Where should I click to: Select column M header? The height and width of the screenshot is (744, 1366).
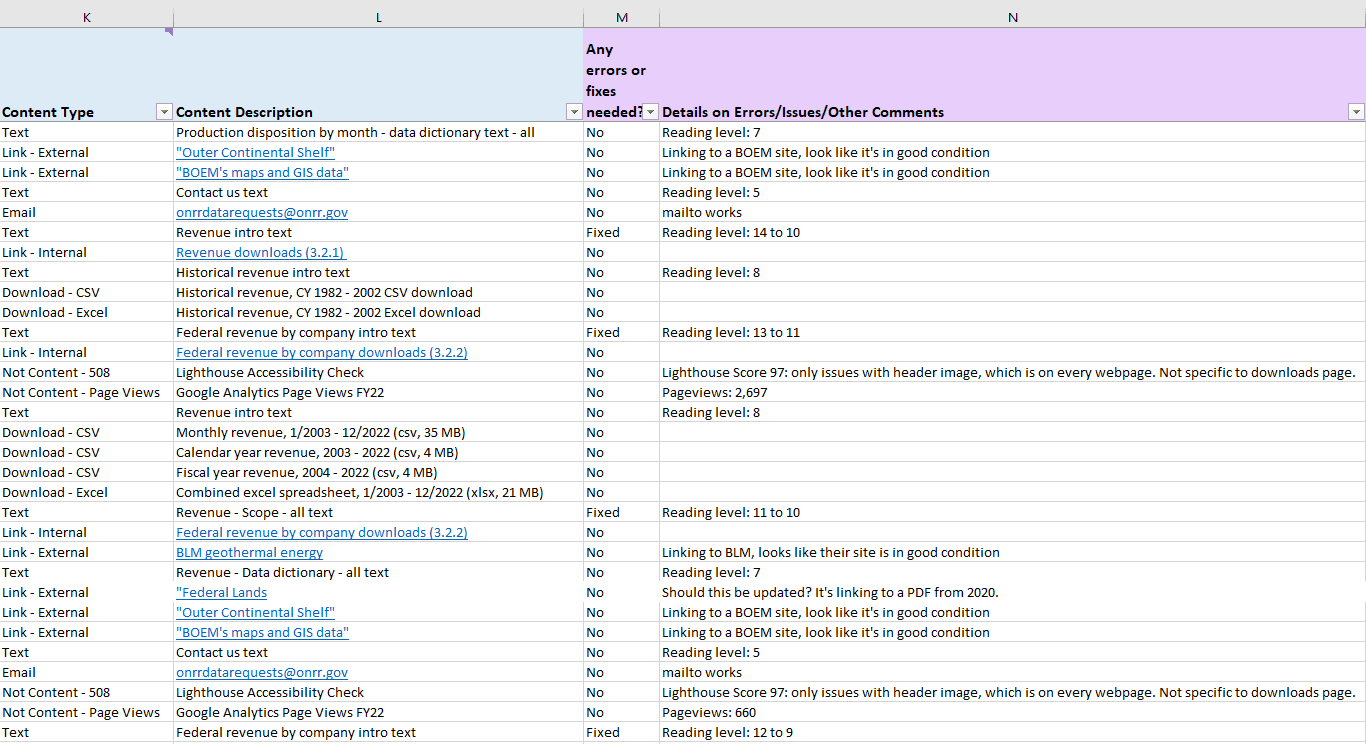(x=621, y=18)
